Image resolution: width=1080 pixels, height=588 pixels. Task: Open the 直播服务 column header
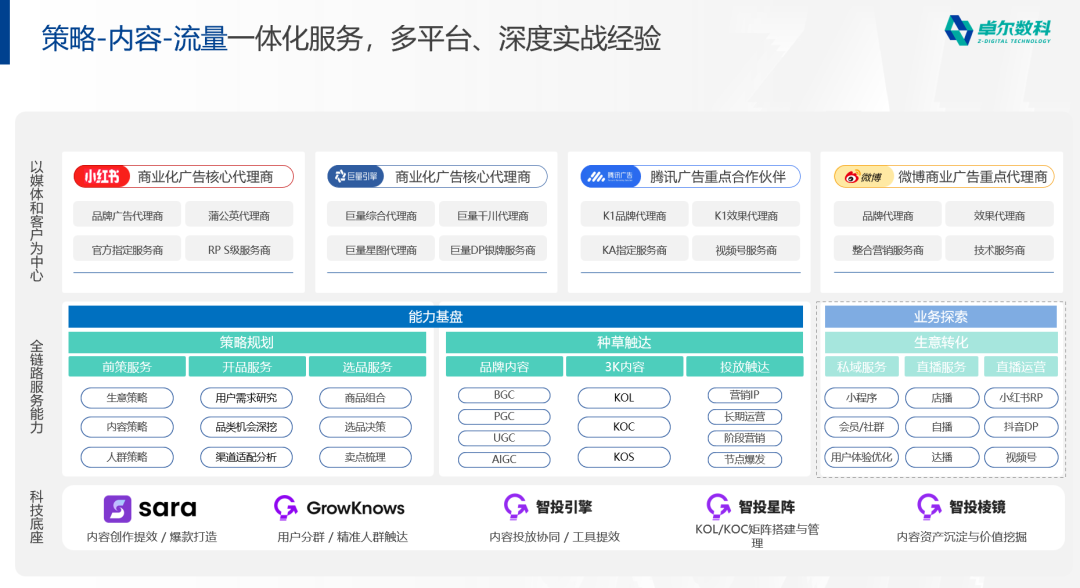(x=941, y=367)
